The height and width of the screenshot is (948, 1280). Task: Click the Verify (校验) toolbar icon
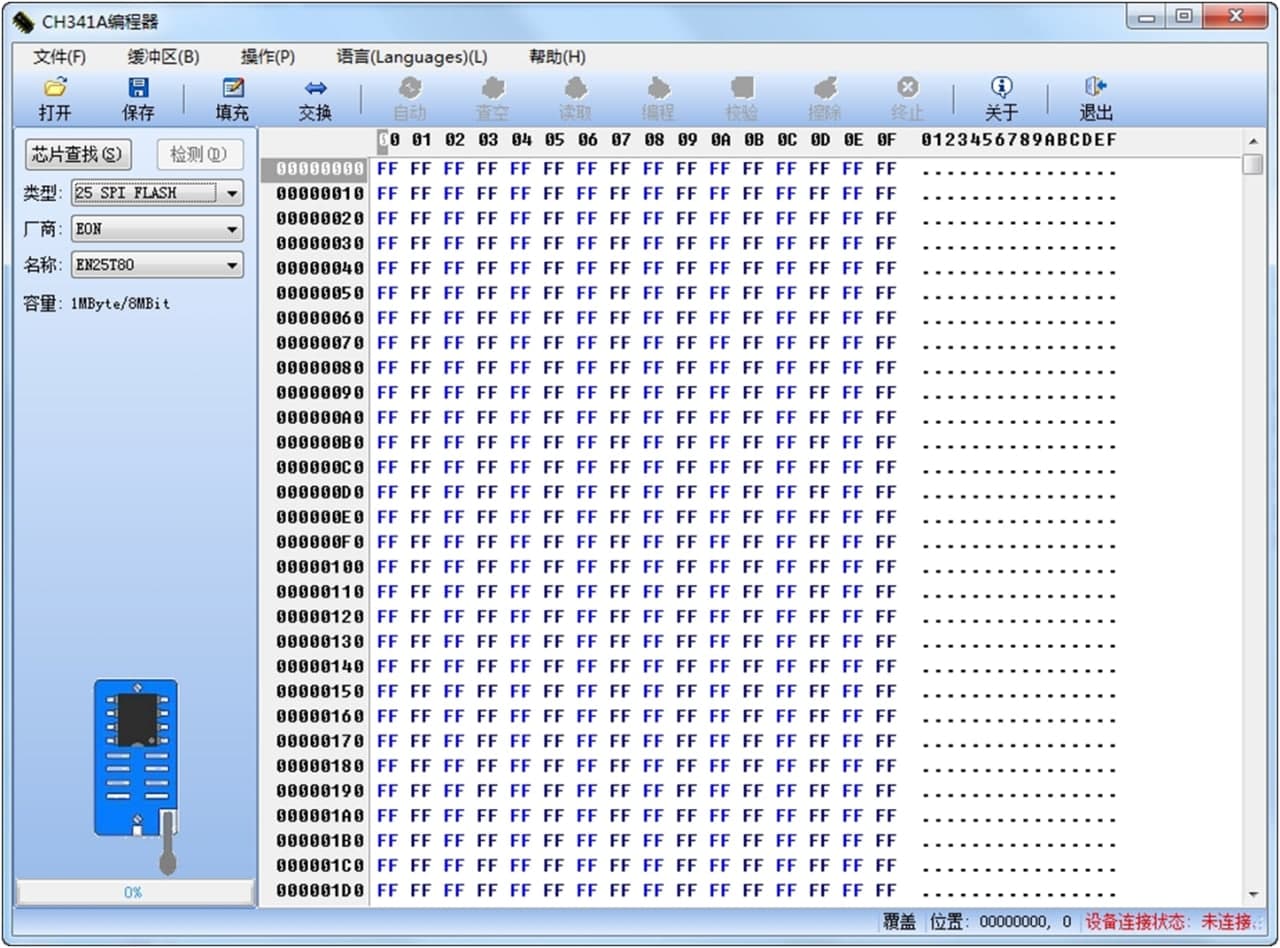click(x=741, y=87)
